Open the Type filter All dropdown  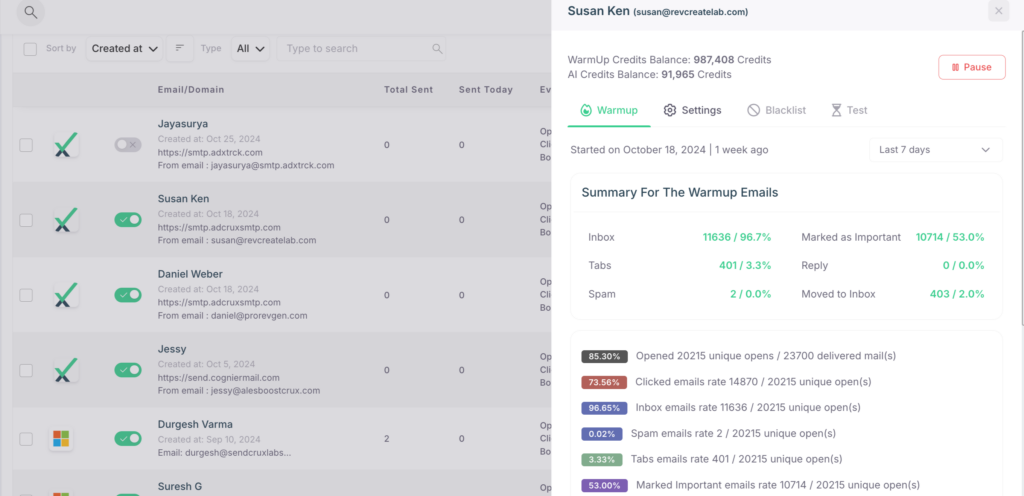pyautogui.click(x=250, y=48)
